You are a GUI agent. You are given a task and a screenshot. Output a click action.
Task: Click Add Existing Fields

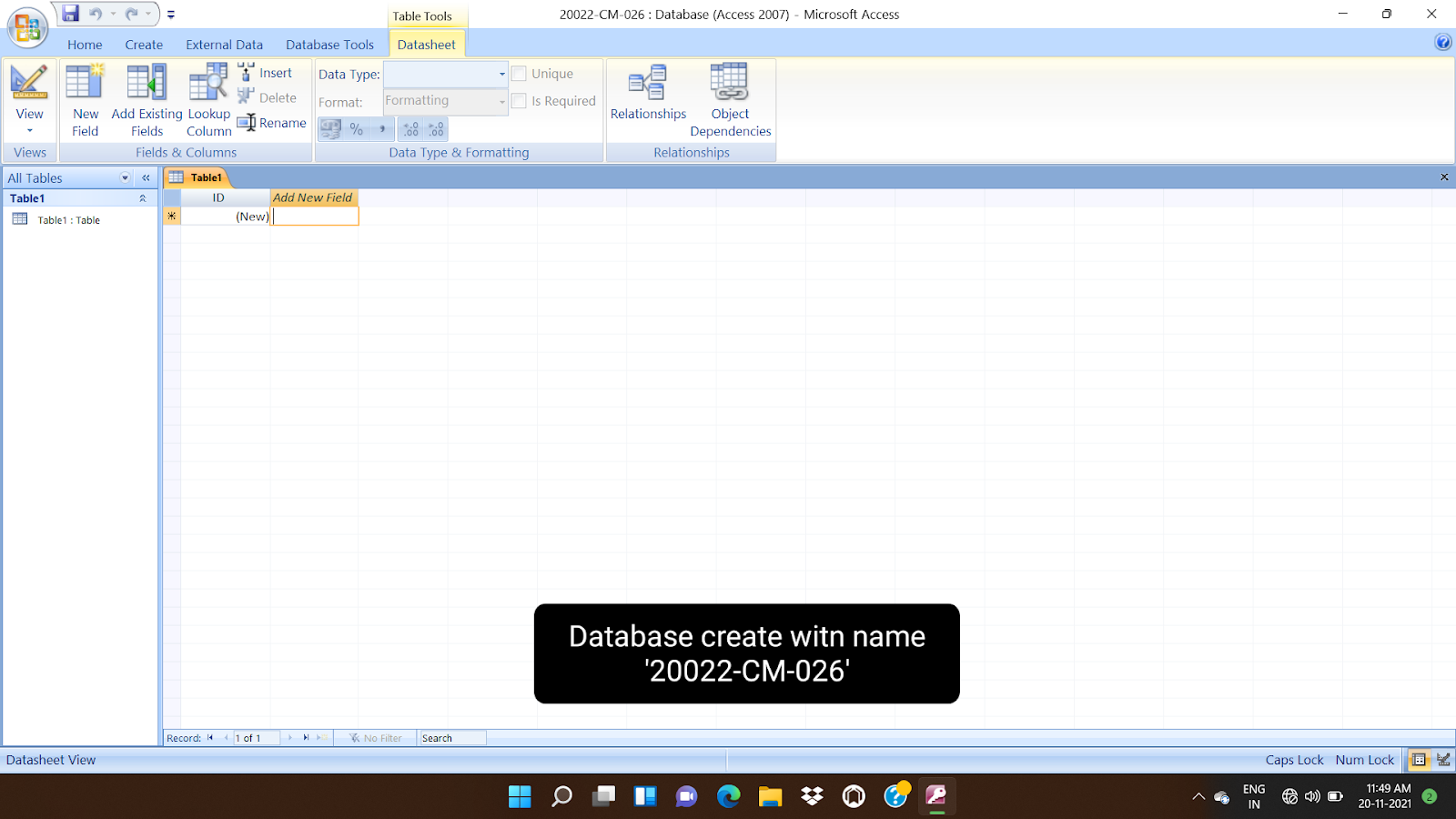(147, 100)
